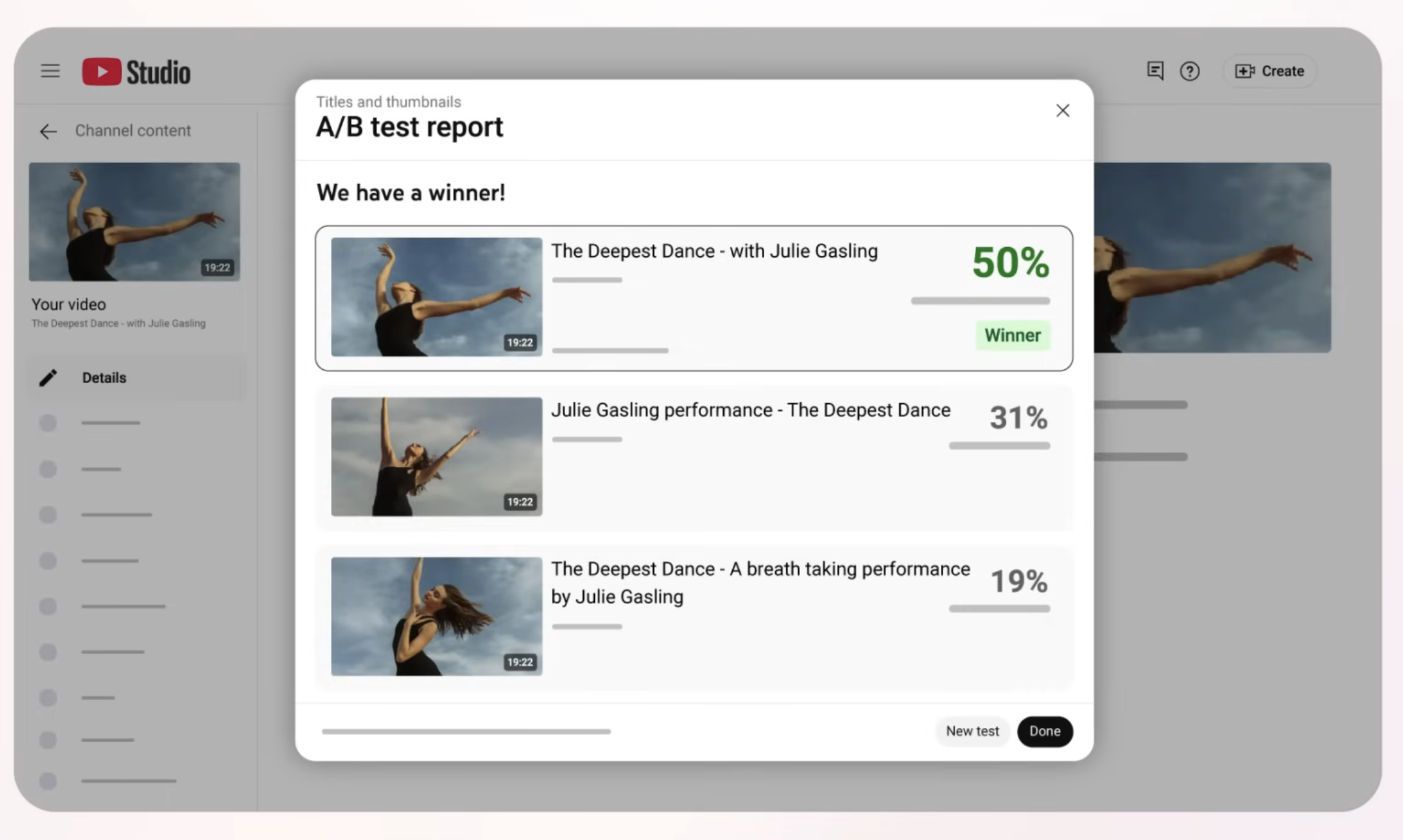
Task: Click the help question mark icon
Action: click(x=1190, y=71)
